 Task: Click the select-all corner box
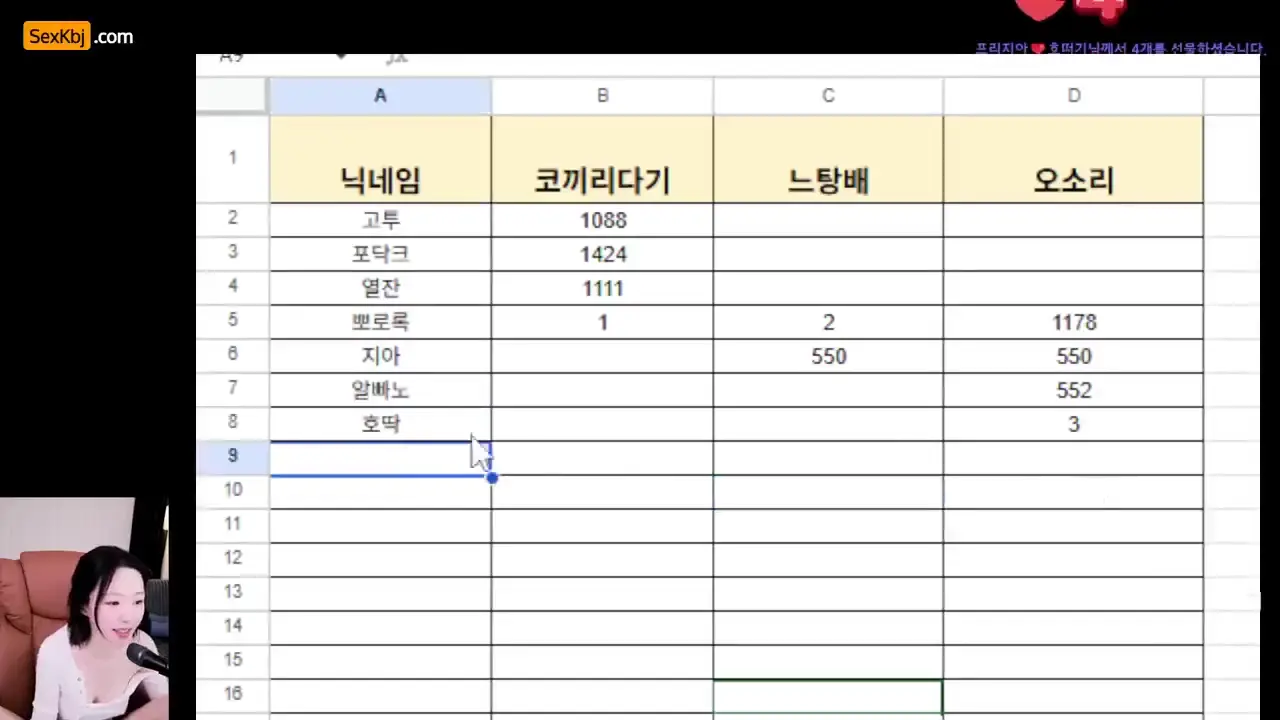pos(232,96)
